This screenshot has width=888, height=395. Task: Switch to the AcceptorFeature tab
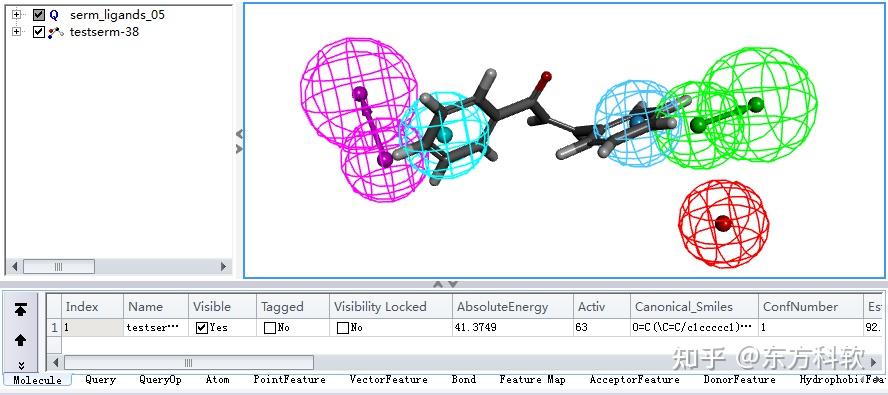point(634,380)
